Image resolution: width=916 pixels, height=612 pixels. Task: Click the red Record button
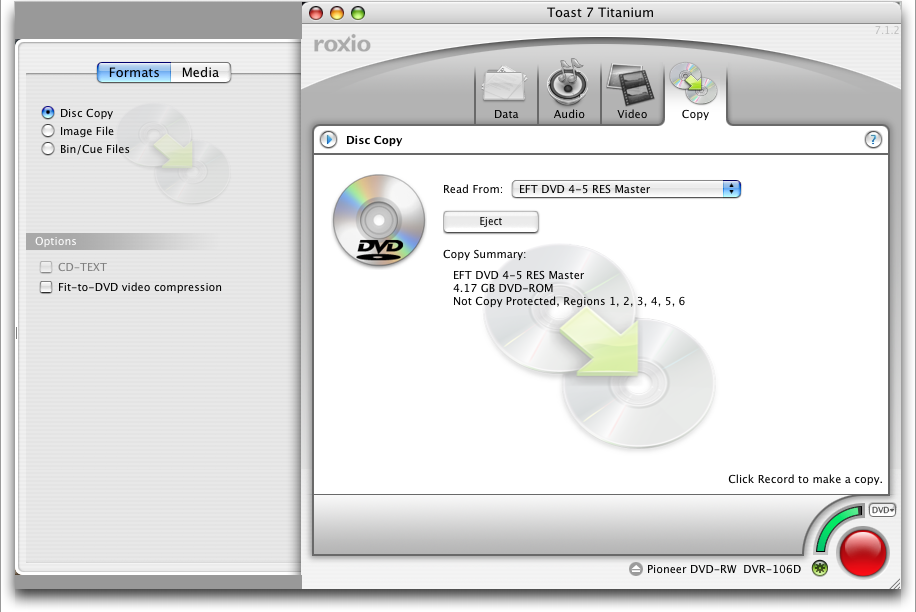(863, 552)
